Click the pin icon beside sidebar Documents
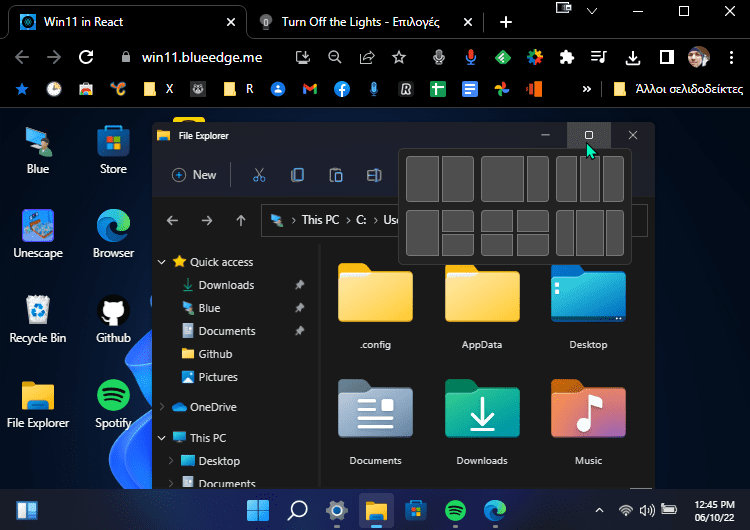Image resolution: width=750 pixels, height=530 pixels. (300, 331)
